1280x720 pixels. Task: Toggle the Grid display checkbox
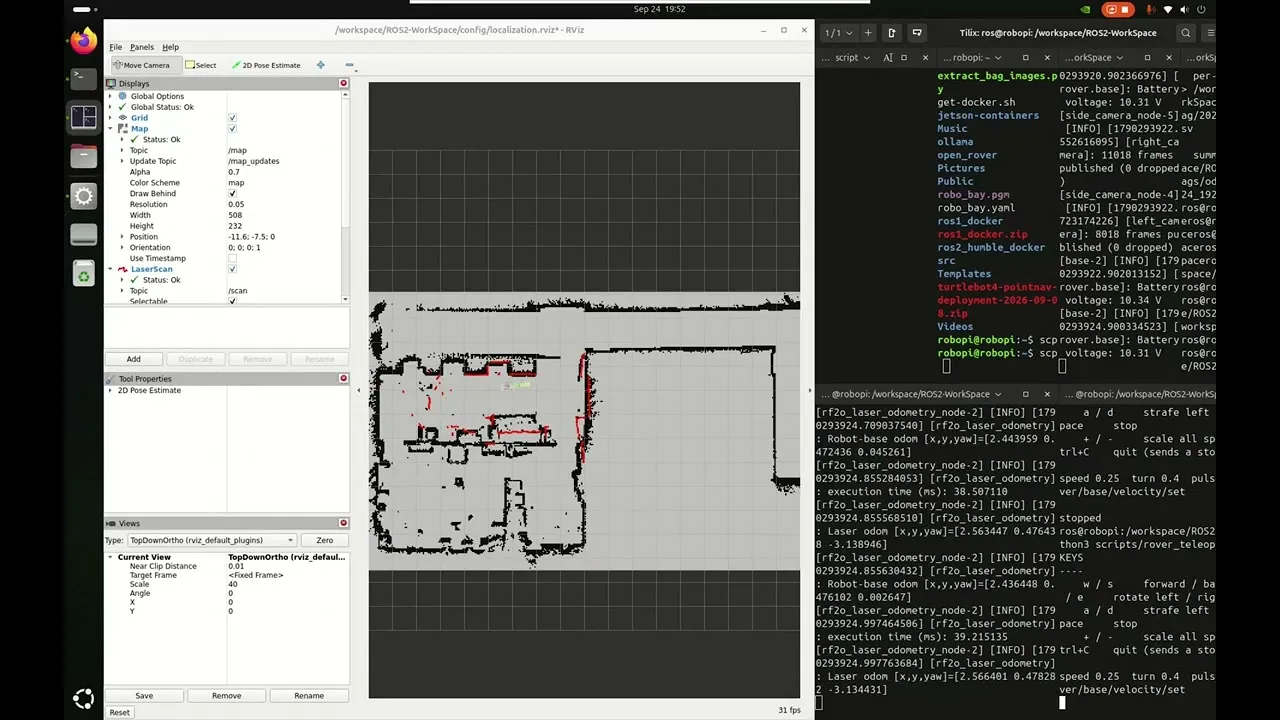(232, 118)
